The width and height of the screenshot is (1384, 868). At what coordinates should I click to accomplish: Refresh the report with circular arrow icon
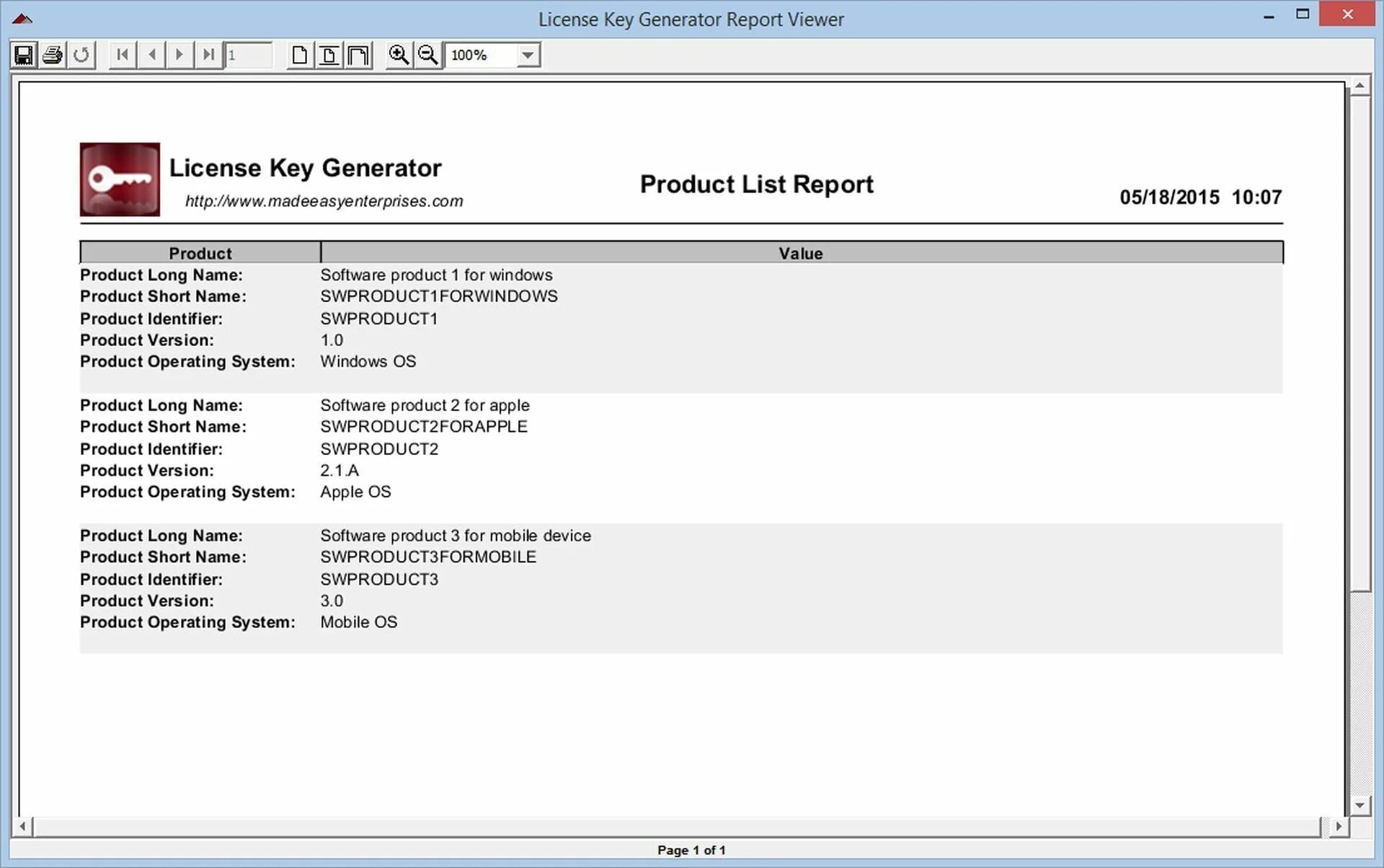81,55
